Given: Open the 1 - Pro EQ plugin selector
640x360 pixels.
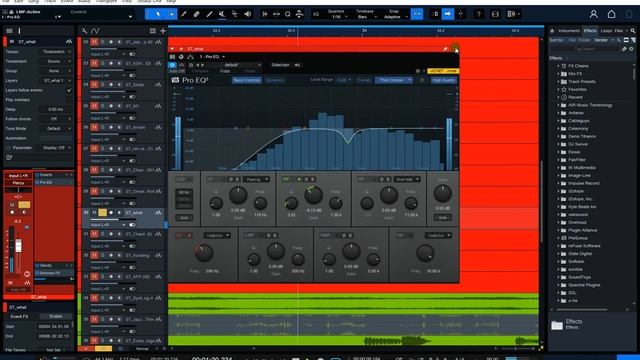Looking at the screenshot, I should coord(212,57).
